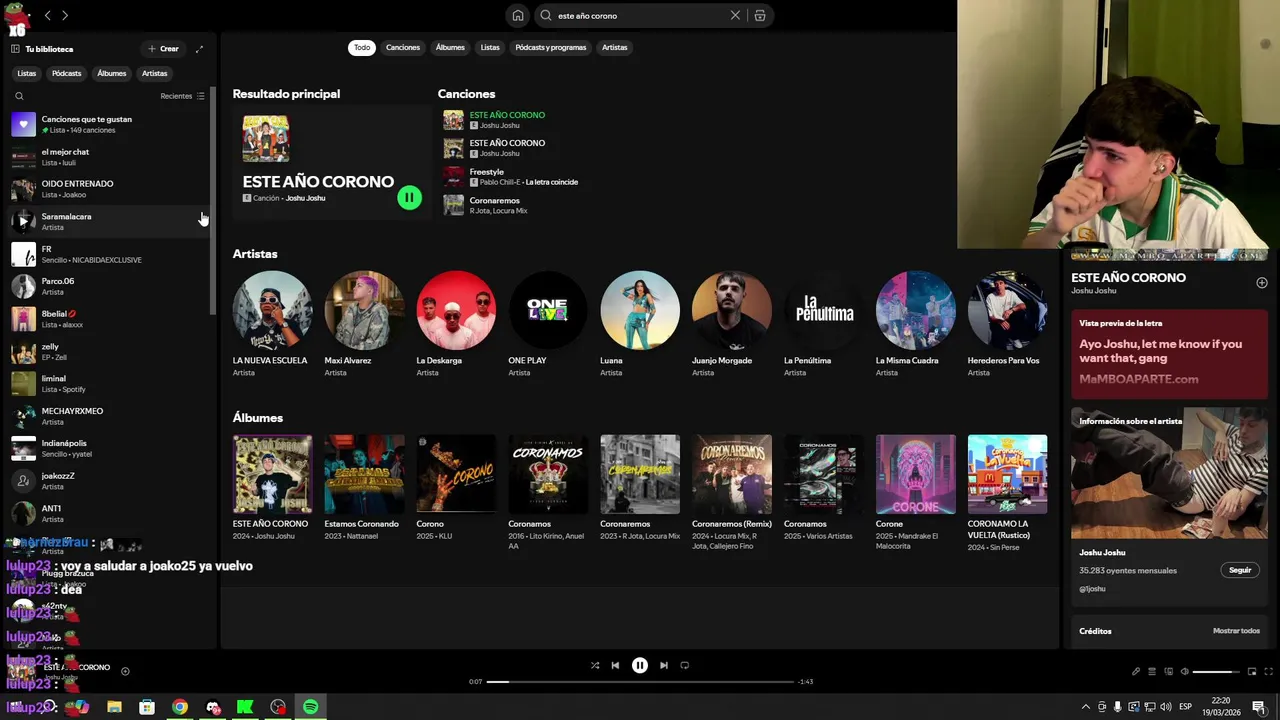Viewport: 1280px width, 720px height.
Task: Open lyrics preview card Vista previa de la letra
Action: (1169, 354)
